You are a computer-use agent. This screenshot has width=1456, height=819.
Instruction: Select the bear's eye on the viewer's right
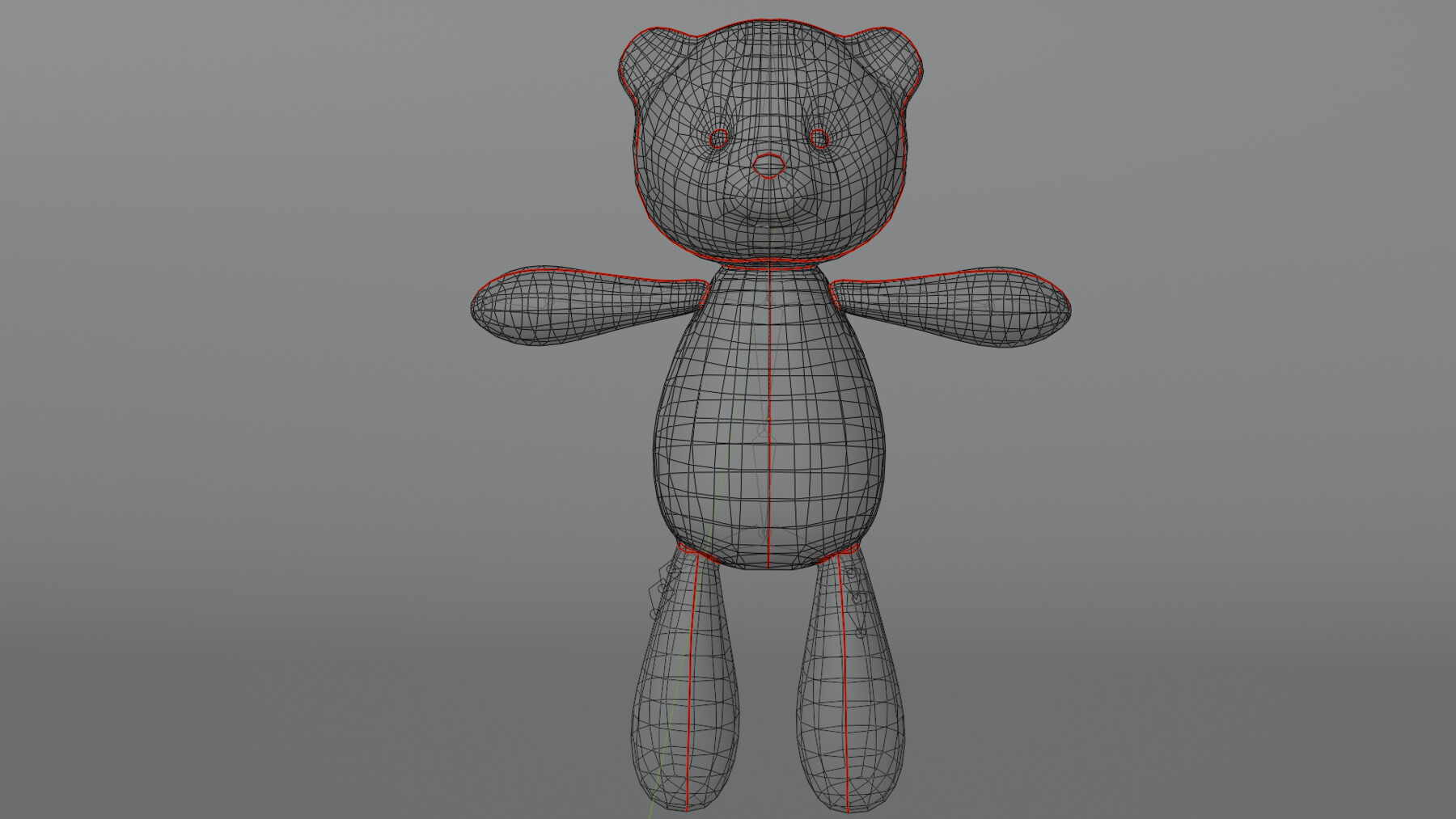point(819,139)
